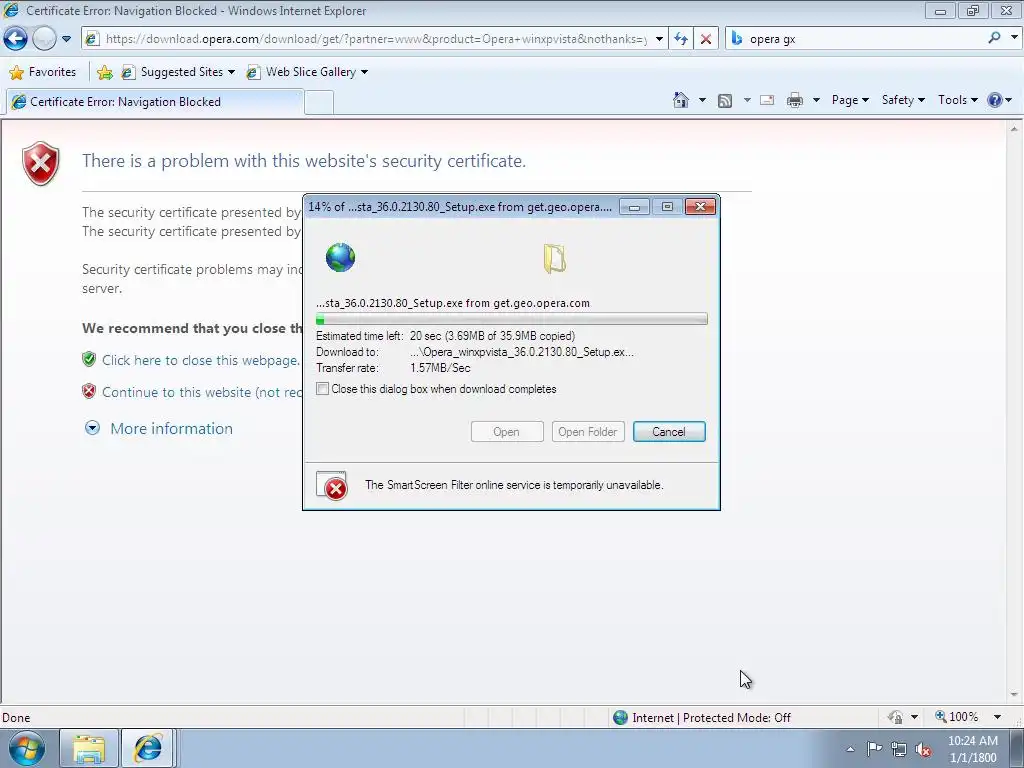Open the recent pages dropdown arrow
Image resolution: width=1024 pixels, height=768 pixels.
pyautogui.click(x=66, y=39)
